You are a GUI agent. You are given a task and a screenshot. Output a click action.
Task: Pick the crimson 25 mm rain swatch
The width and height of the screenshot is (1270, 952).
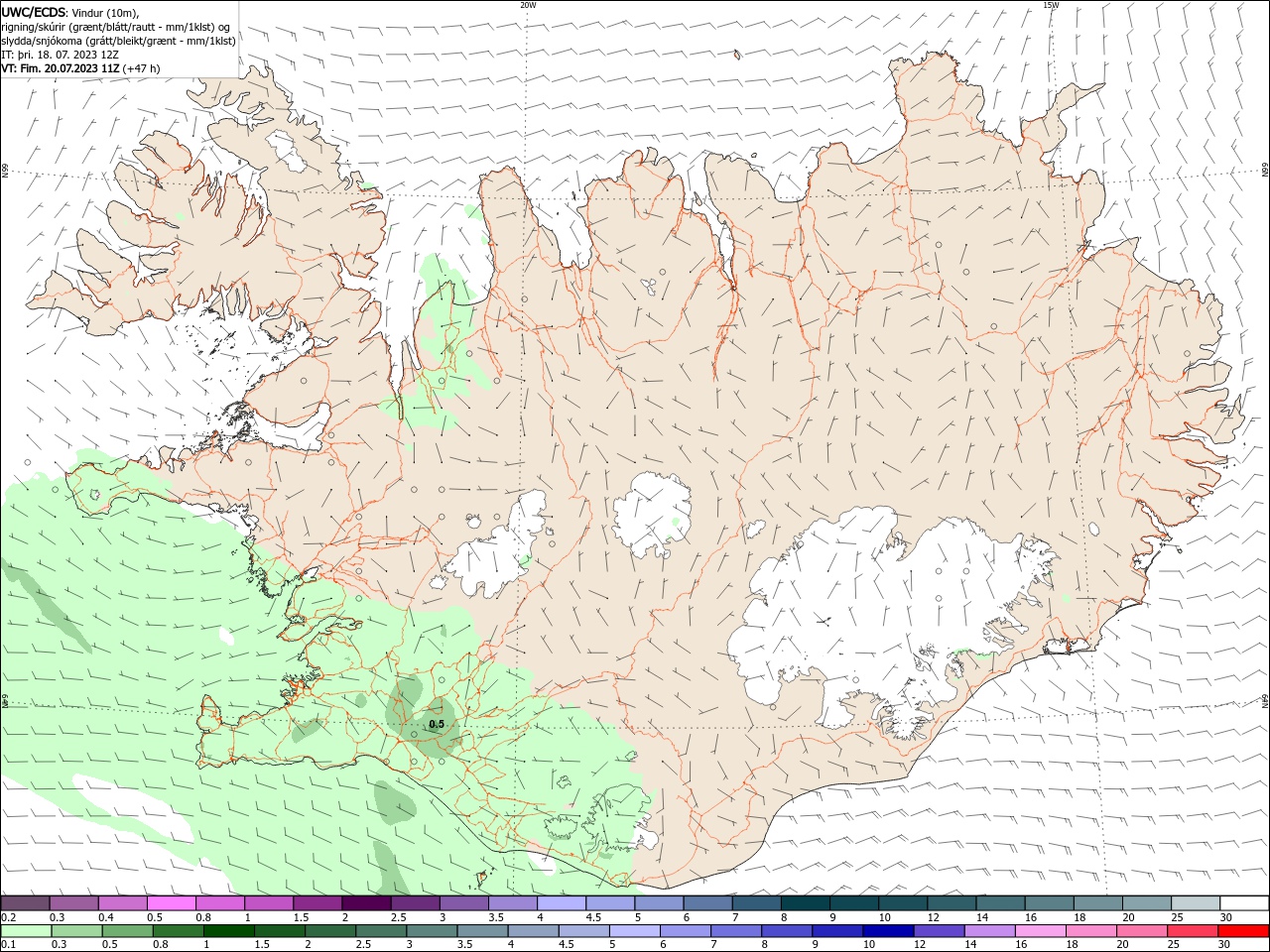(1194, 931)
